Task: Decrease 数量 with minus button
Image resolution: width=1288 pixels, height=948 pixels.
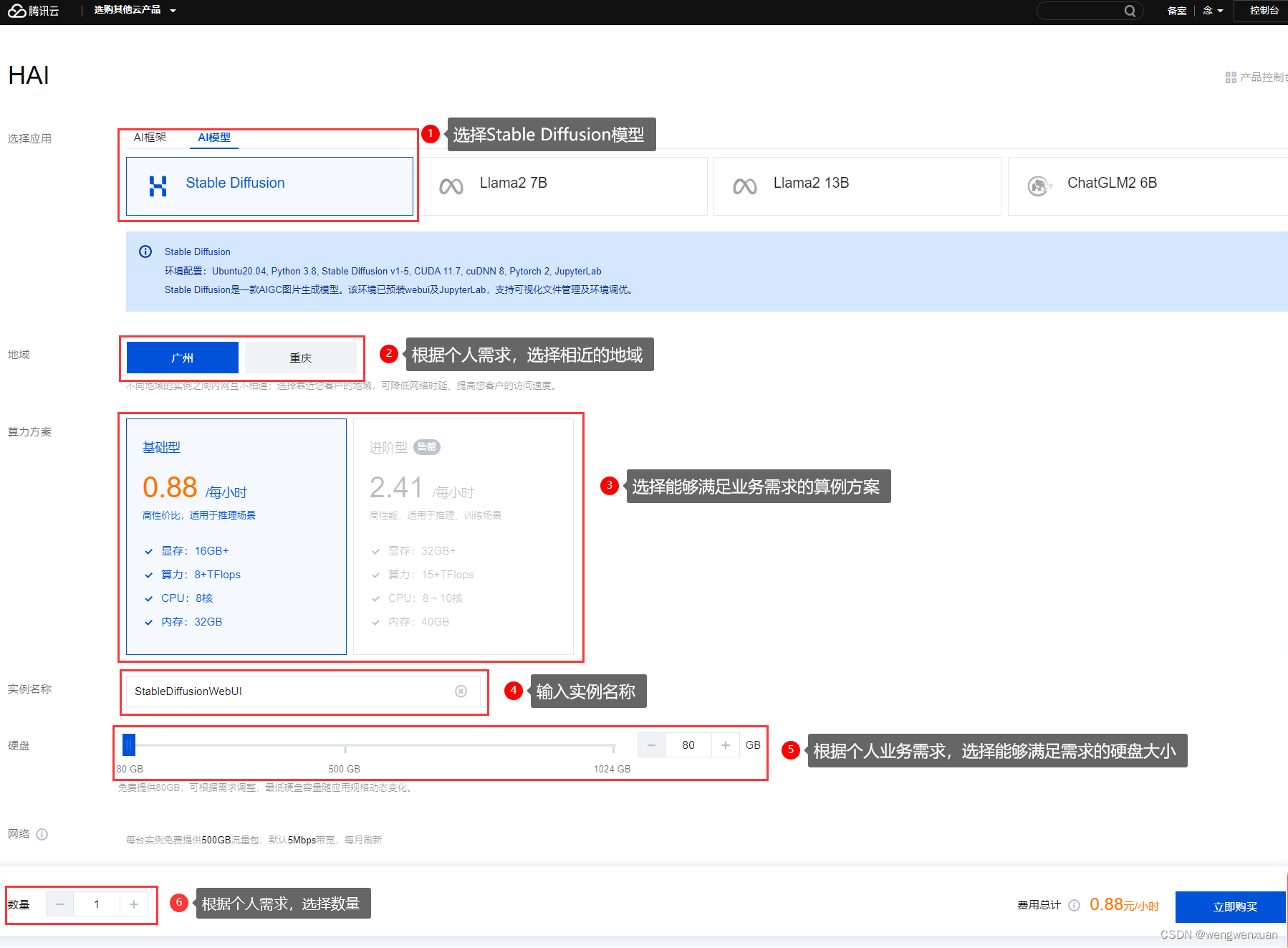Action: [60, 904]
